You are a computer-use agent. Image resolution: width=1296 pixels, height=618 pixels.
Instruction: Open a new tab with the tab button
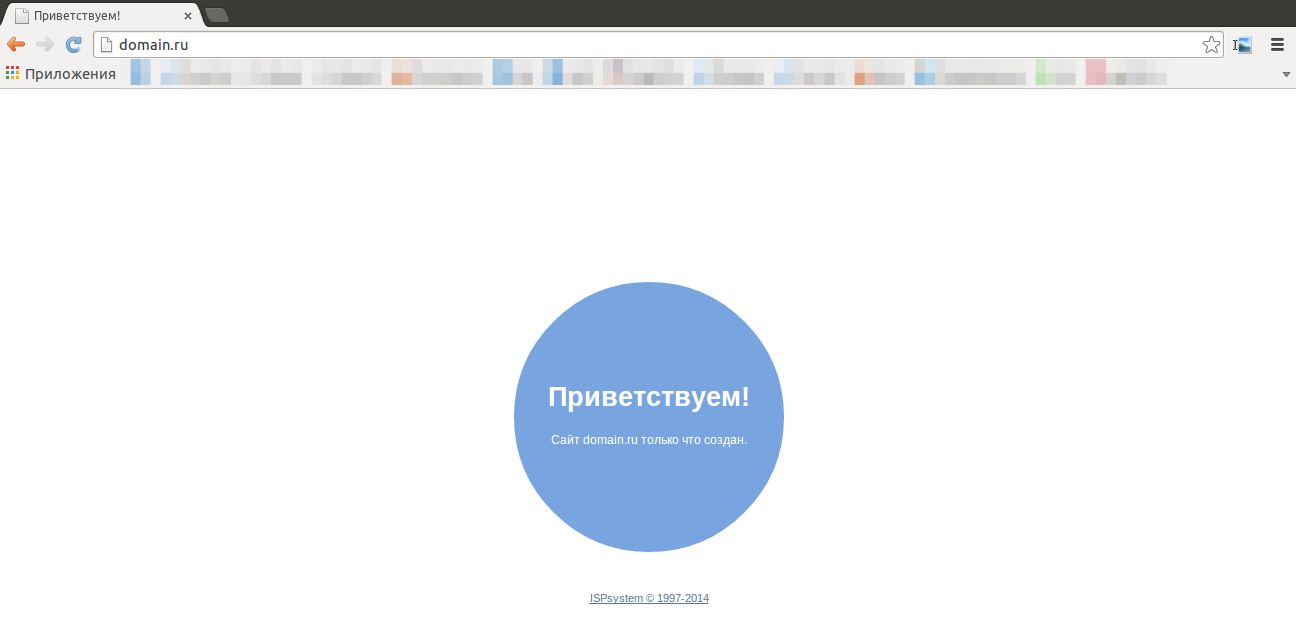point(217,15)
